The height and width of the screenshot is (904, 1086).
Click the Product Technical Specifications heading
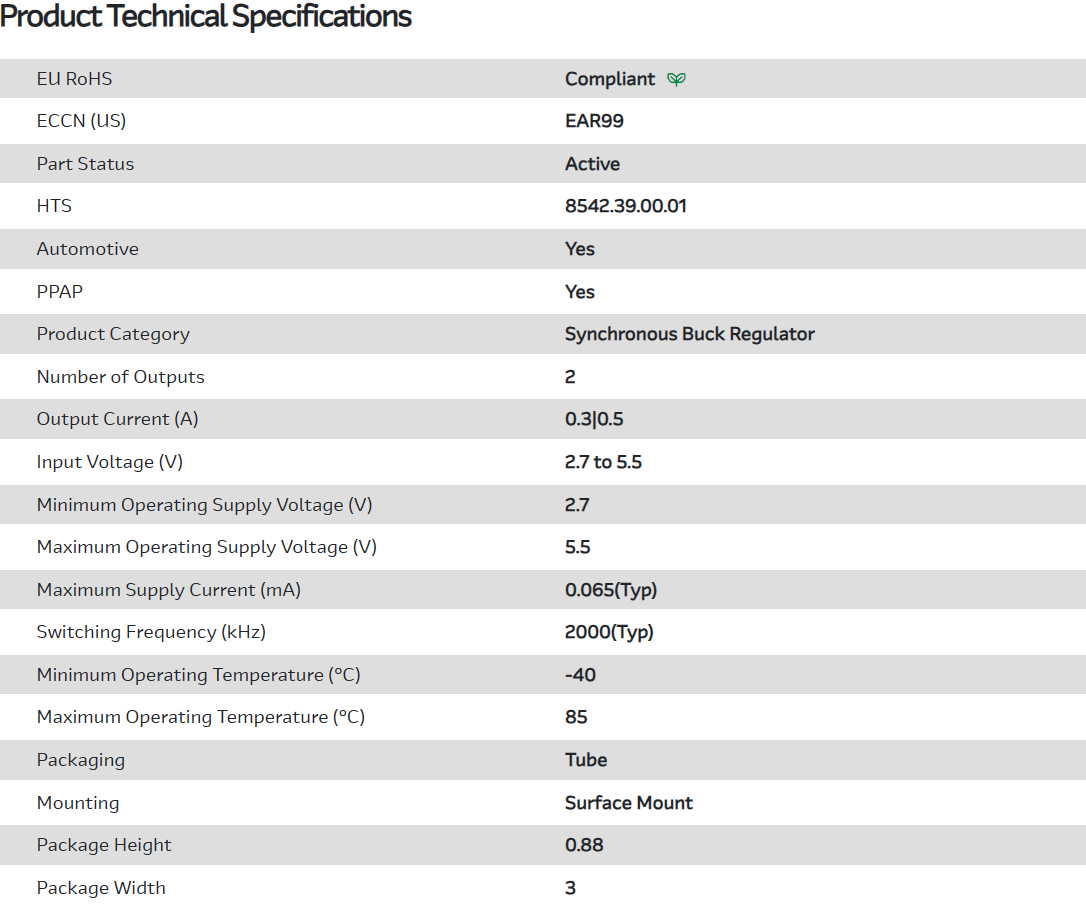coord(206,17)
